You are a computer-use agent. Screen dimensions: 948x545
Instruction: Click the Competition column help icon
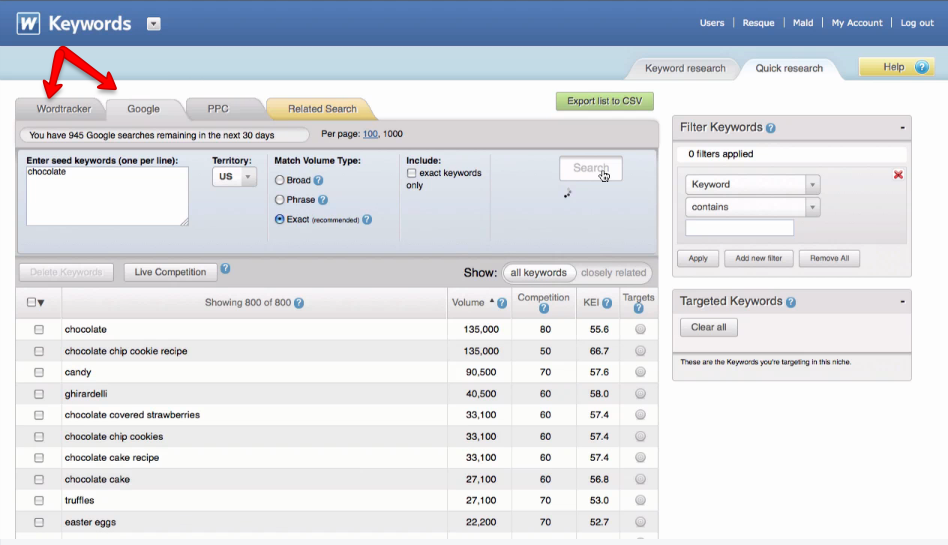point(544,308)
